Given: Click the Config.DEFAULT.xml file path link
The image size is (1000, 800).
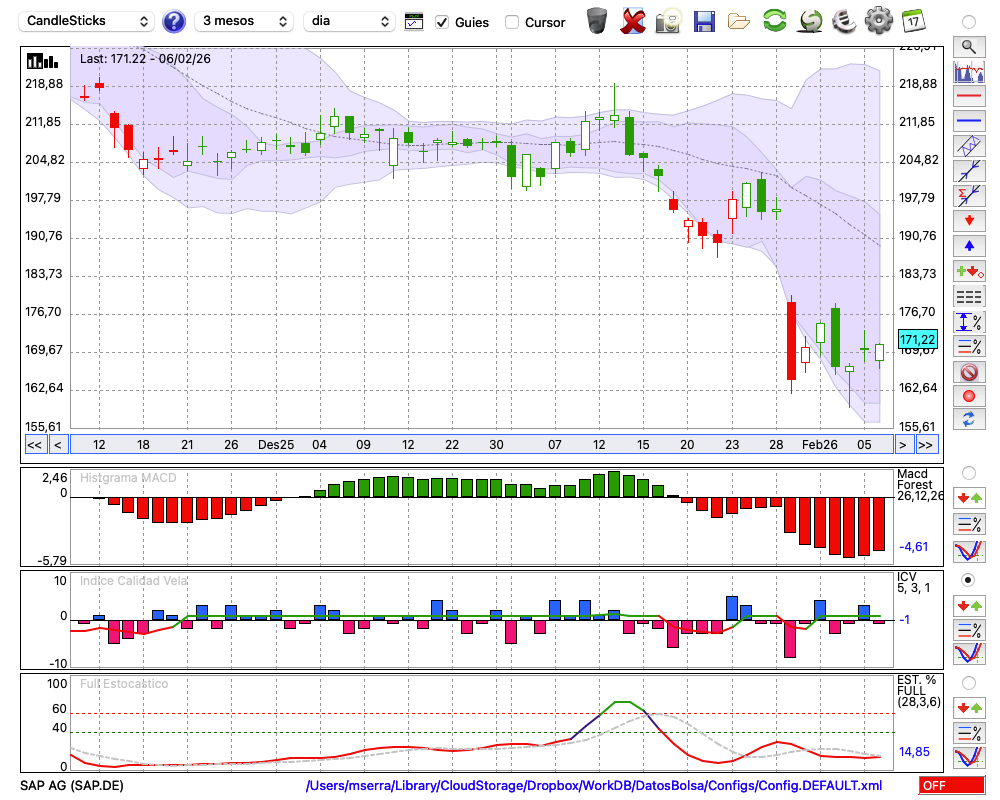Looking at the screenshot, I should click(594, 785).
